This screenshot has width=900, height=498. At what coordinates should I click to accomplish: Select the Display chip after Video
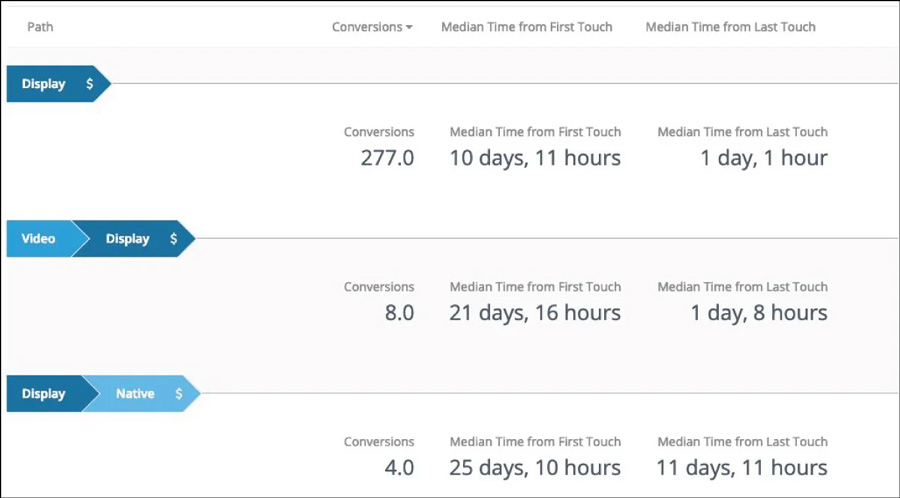(127, 239)
